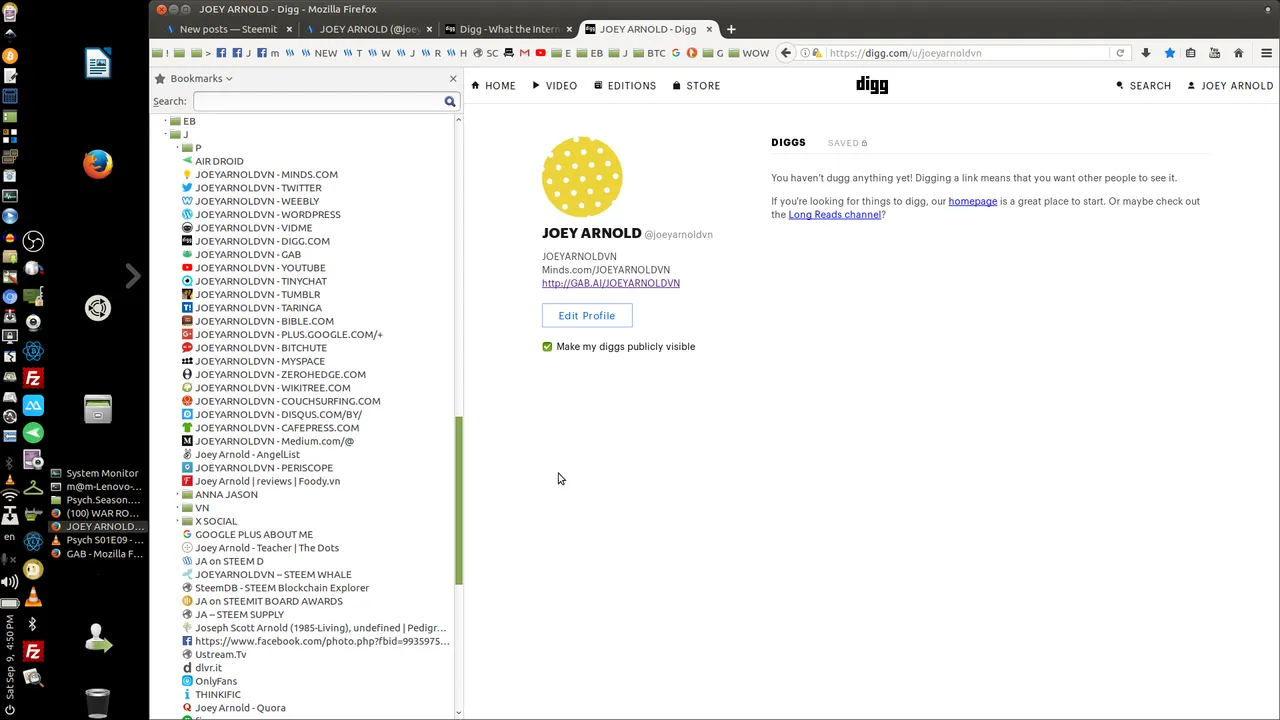Viewport: 1280px width, 720px height.
Task: Click the Firefox back arrow button
Action: (x=786, y=53)
